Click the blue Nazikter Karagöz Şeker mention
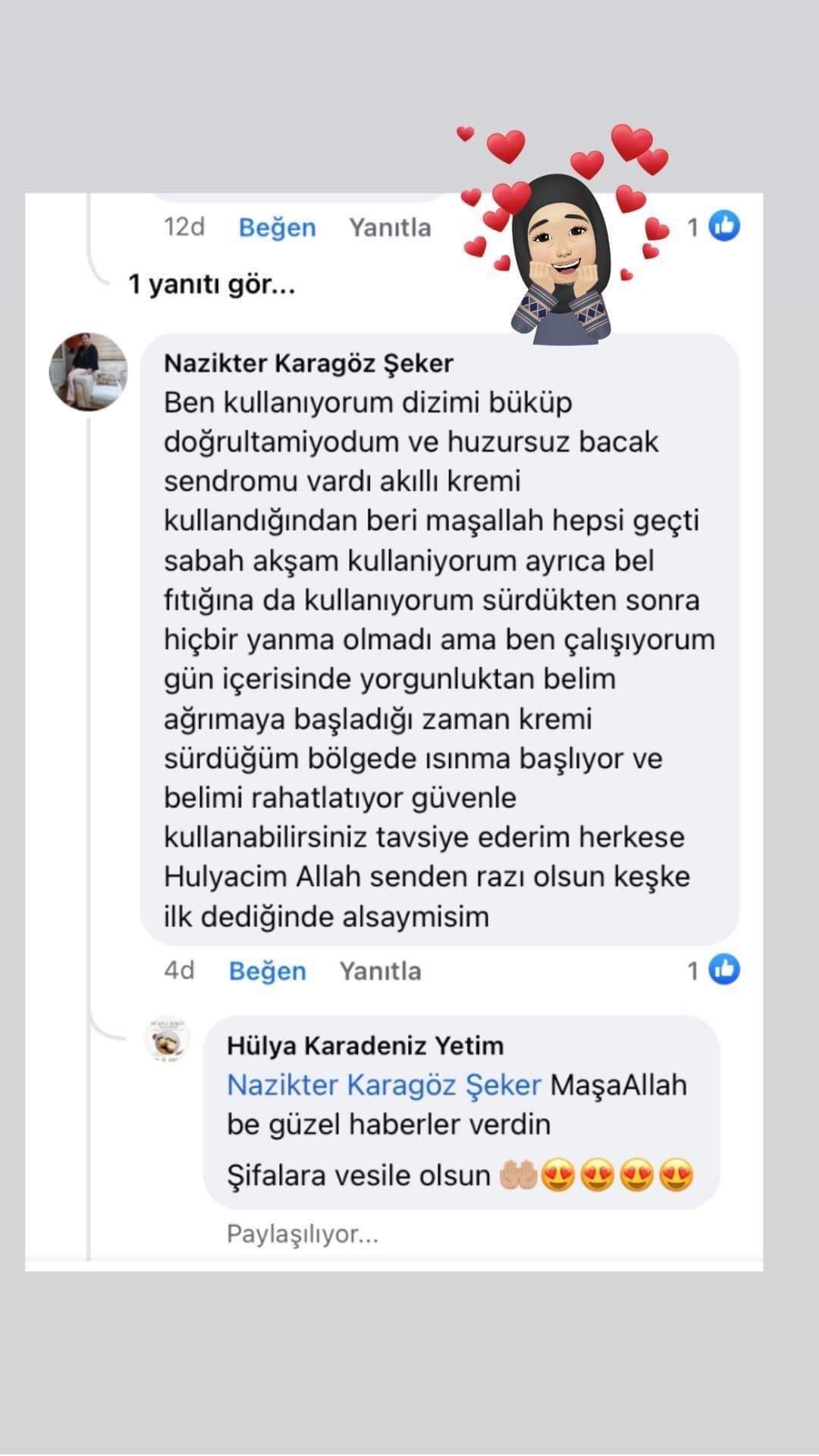The image size is (819, 1456). pyautogui.click(x=384, y=1085)
